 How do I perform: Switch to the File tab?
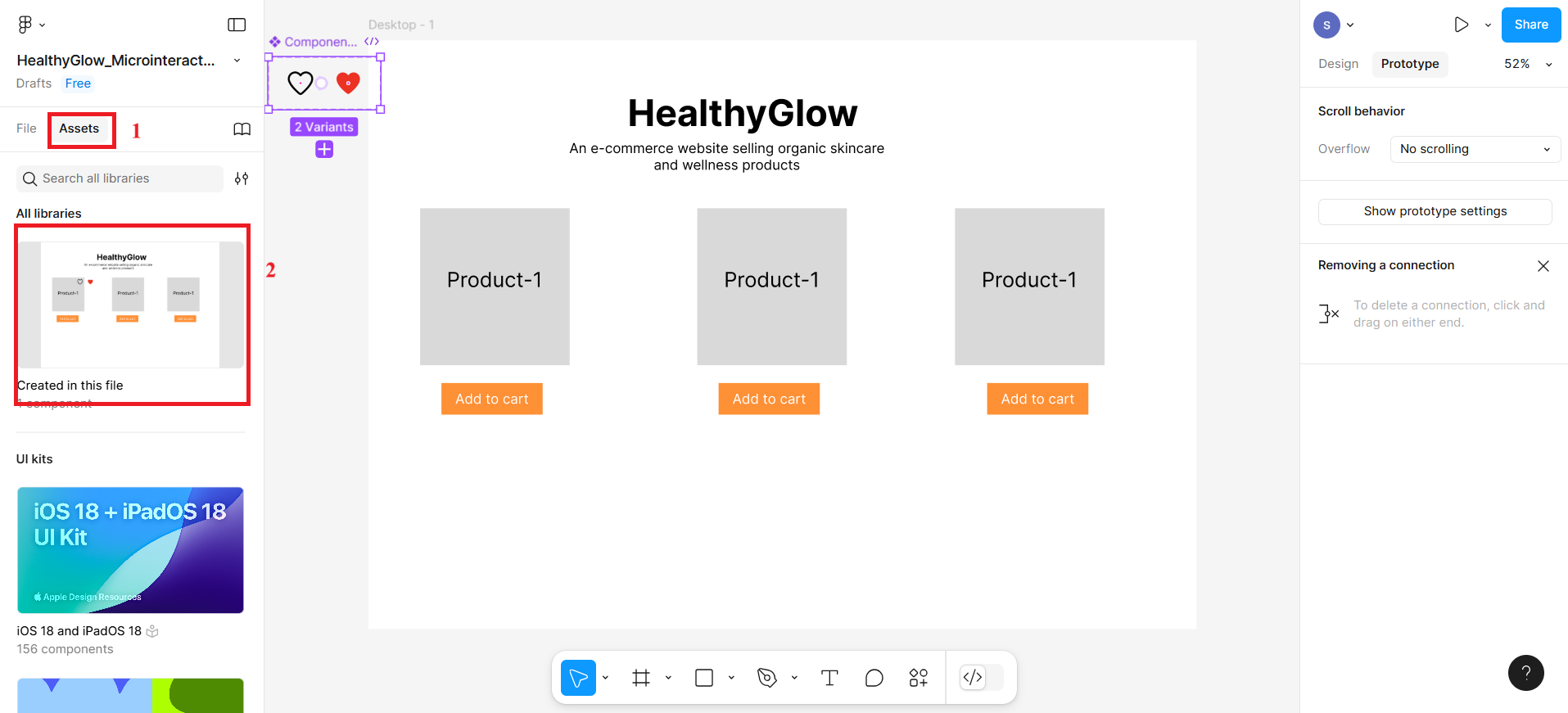tap(26, 129)
